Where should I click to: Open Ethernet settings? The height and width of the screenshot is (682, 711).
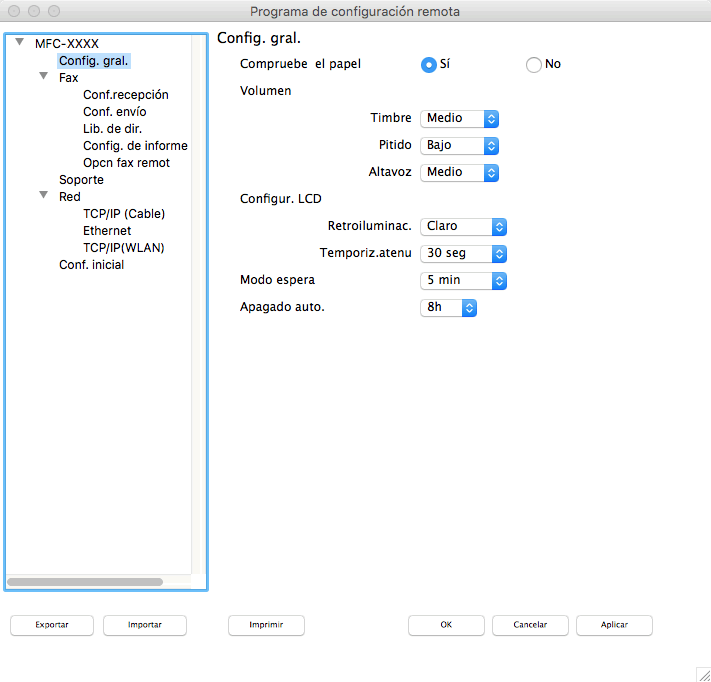(x=107, y=231)
